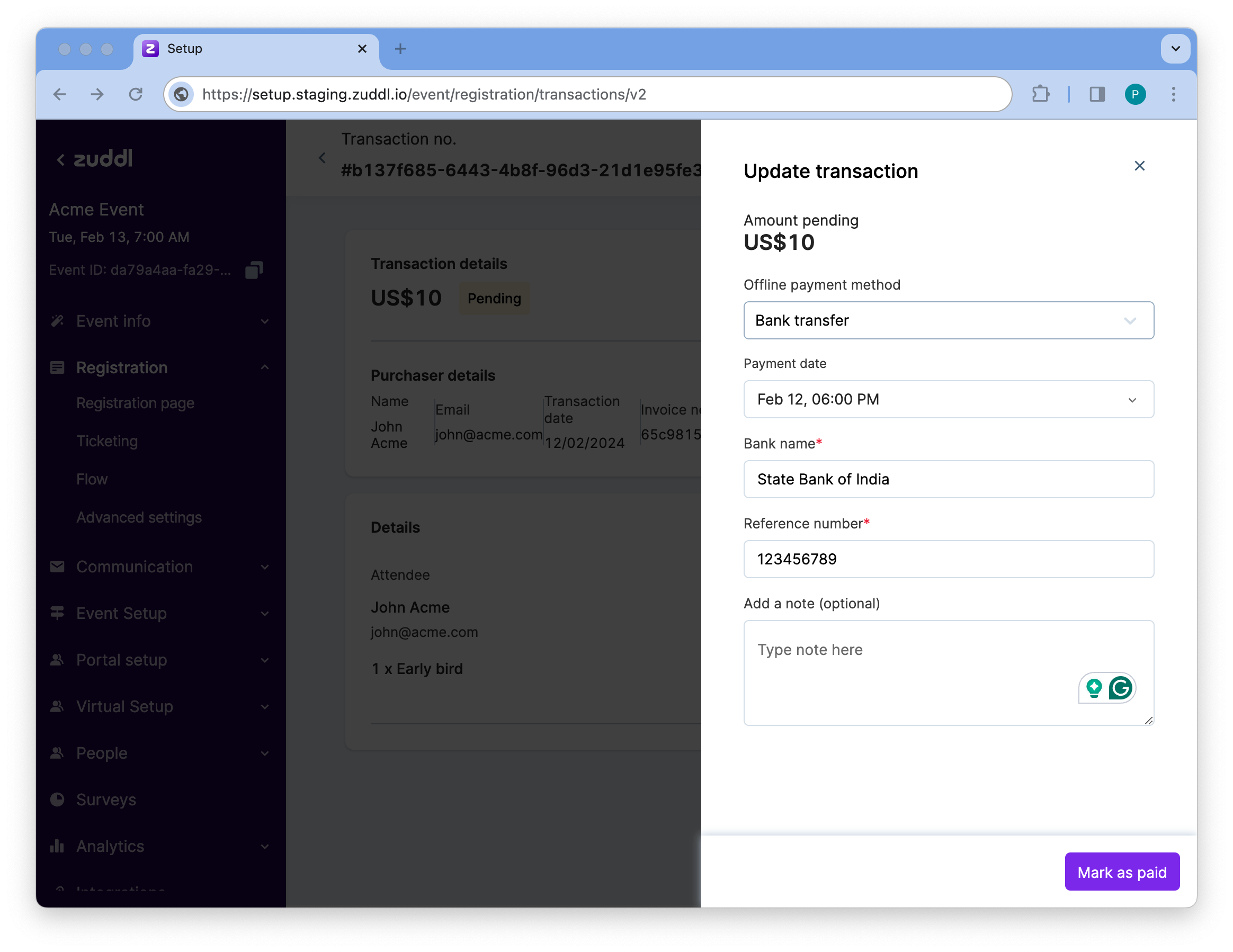Select Advanced settings in sidebar
Viewport: 1233px width, 952px height.
tap(139, 517)
